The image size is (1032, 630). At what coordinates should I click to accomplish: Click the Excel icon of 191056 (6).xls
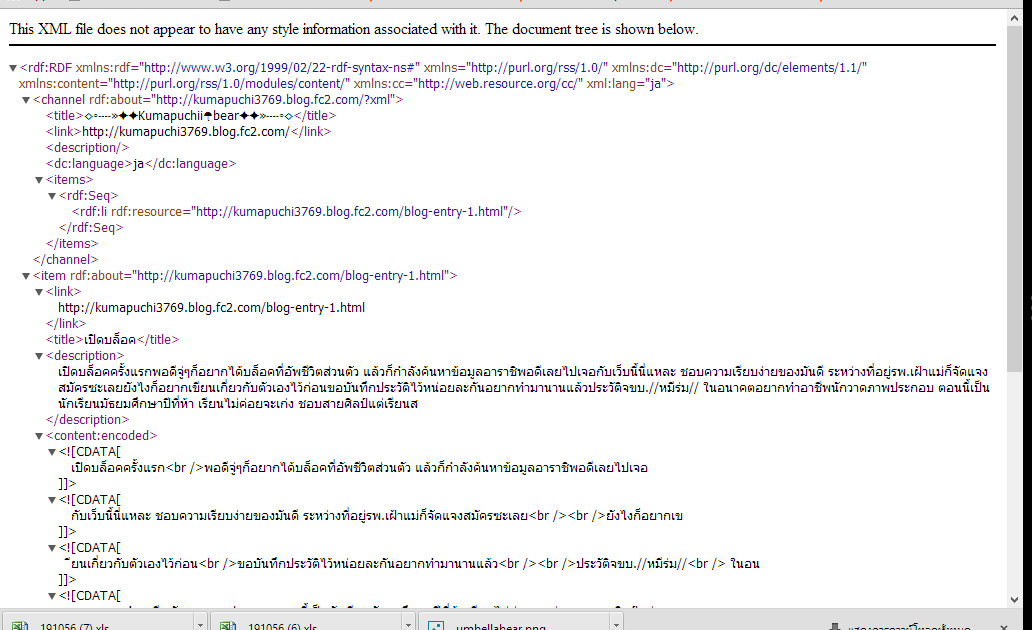point(228,625)
